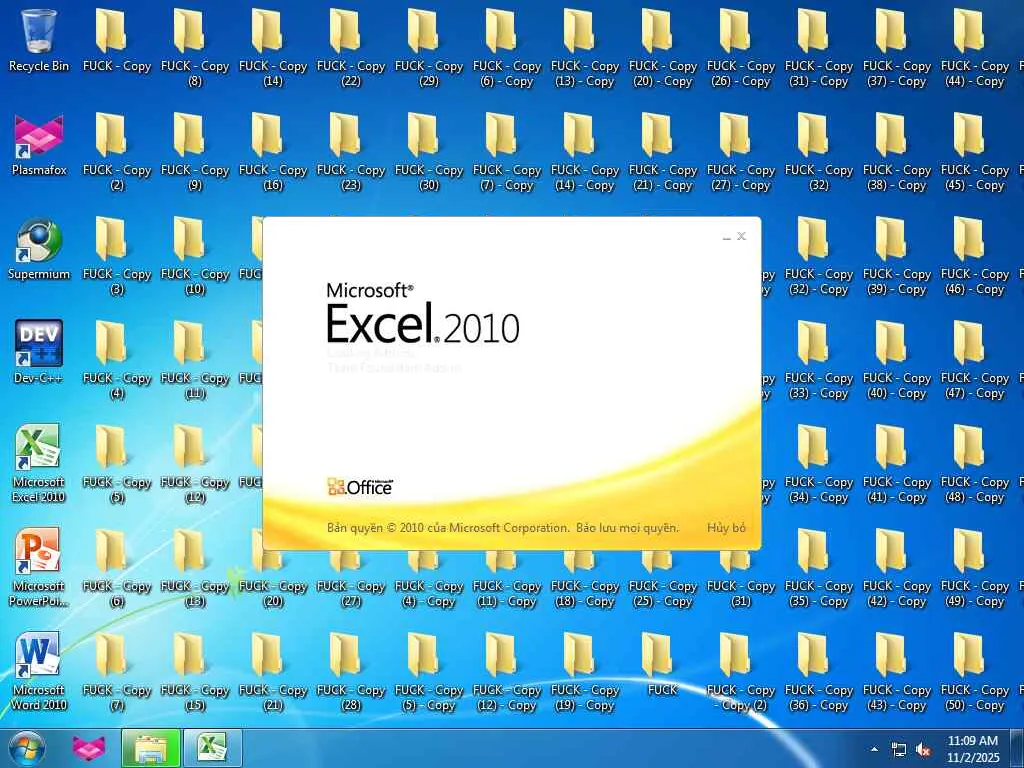Image resolution: width=1024 pixels, height=768 pixels.
Task: Select the folder 'FUCK - Copy (45) - Copy'
Action: point(975,152)
